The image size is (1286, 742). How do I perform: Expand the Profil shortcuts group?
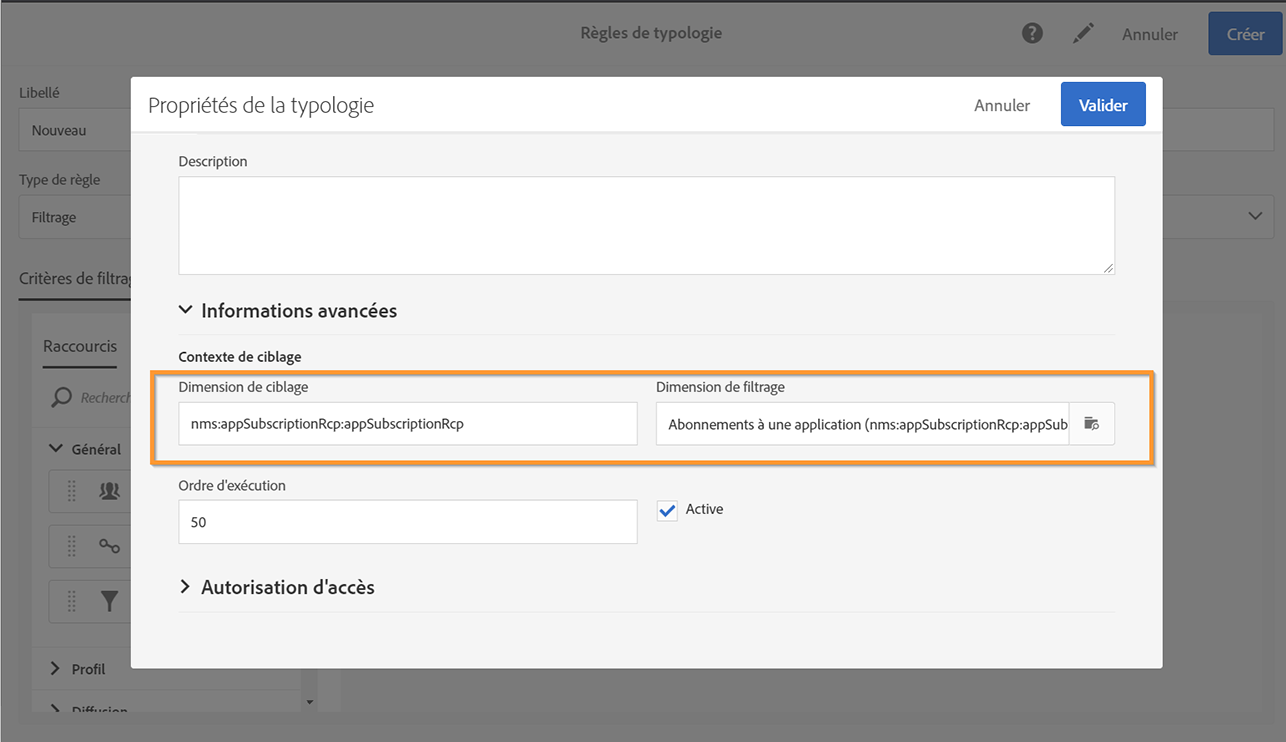pos(56,669)
